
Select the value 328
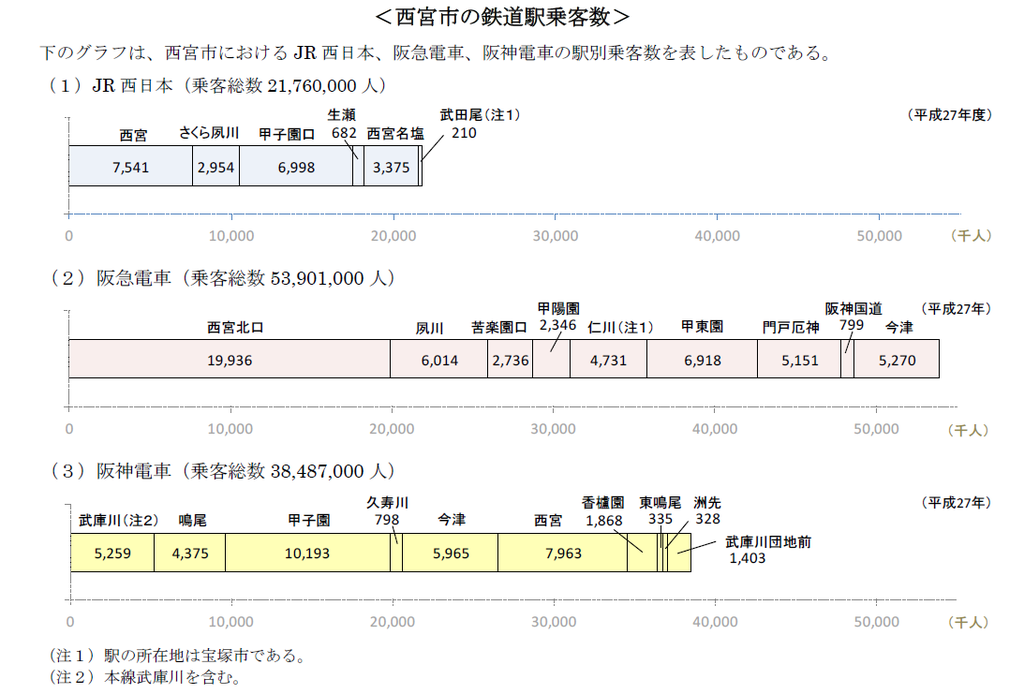click(x=708, y=519)
